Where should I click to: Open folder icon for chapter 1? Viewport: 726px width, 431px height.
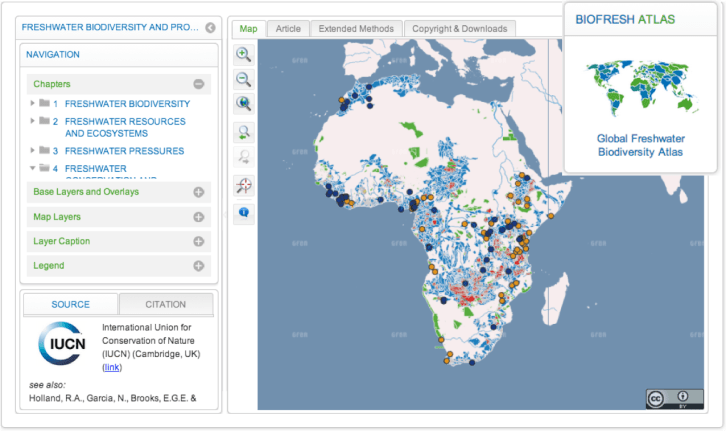44,103
